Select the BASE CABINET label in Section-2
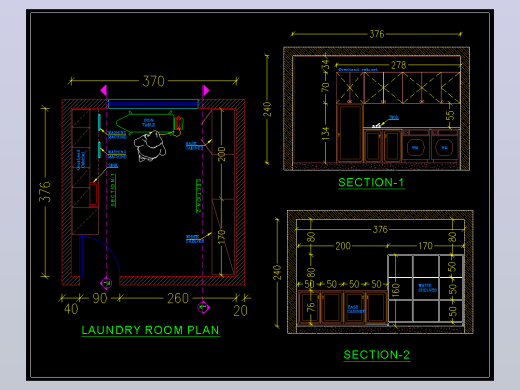520x390 pixels. 356,309
